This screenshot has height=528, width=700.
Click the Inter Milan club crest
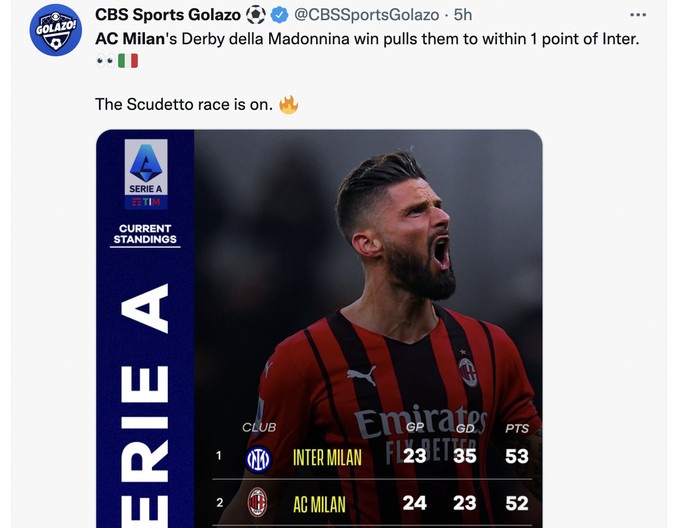point(258,458)
